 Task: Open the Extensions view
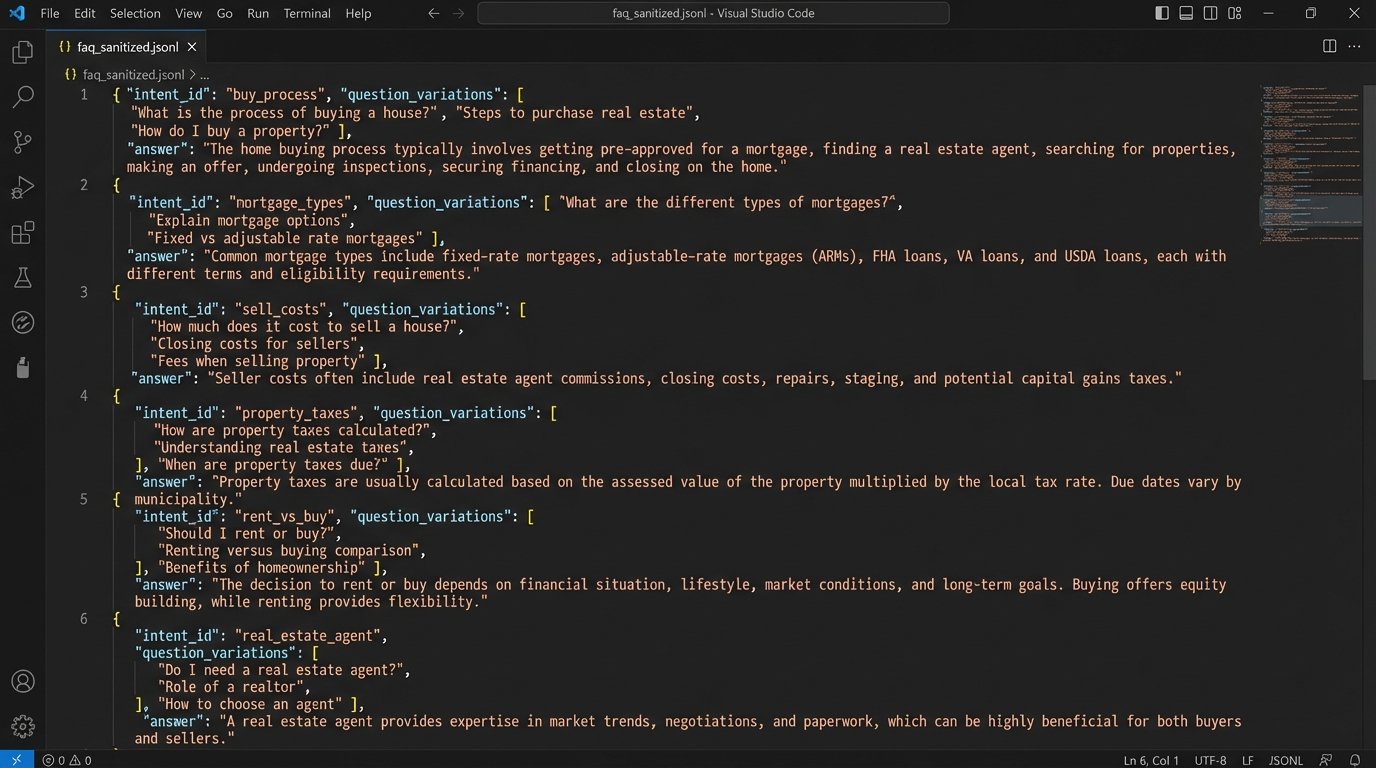[22, 233]
